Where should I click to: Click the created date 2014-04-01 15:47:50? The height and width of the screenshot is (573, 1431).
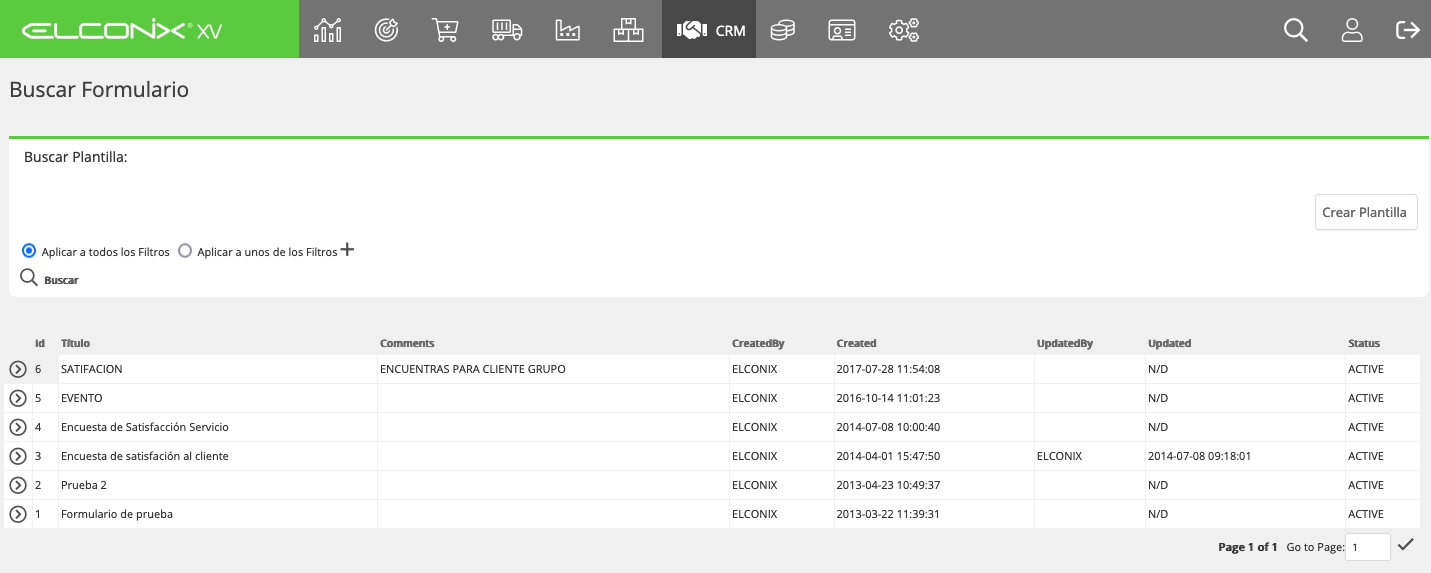click(888, 456)
